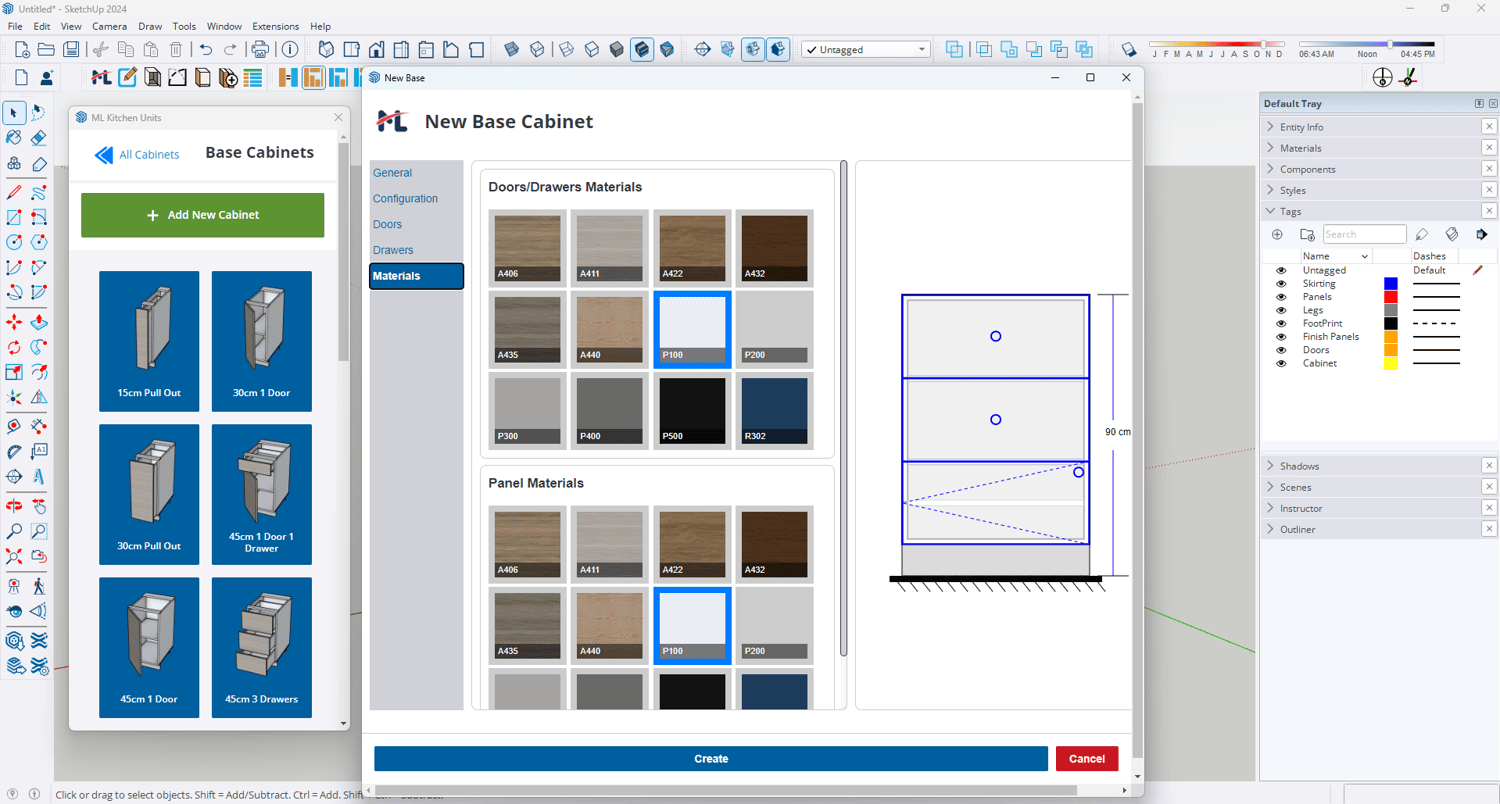Hide the Finish Panels tag
The image size is (1500, 804).
[x=1281, y=337]
